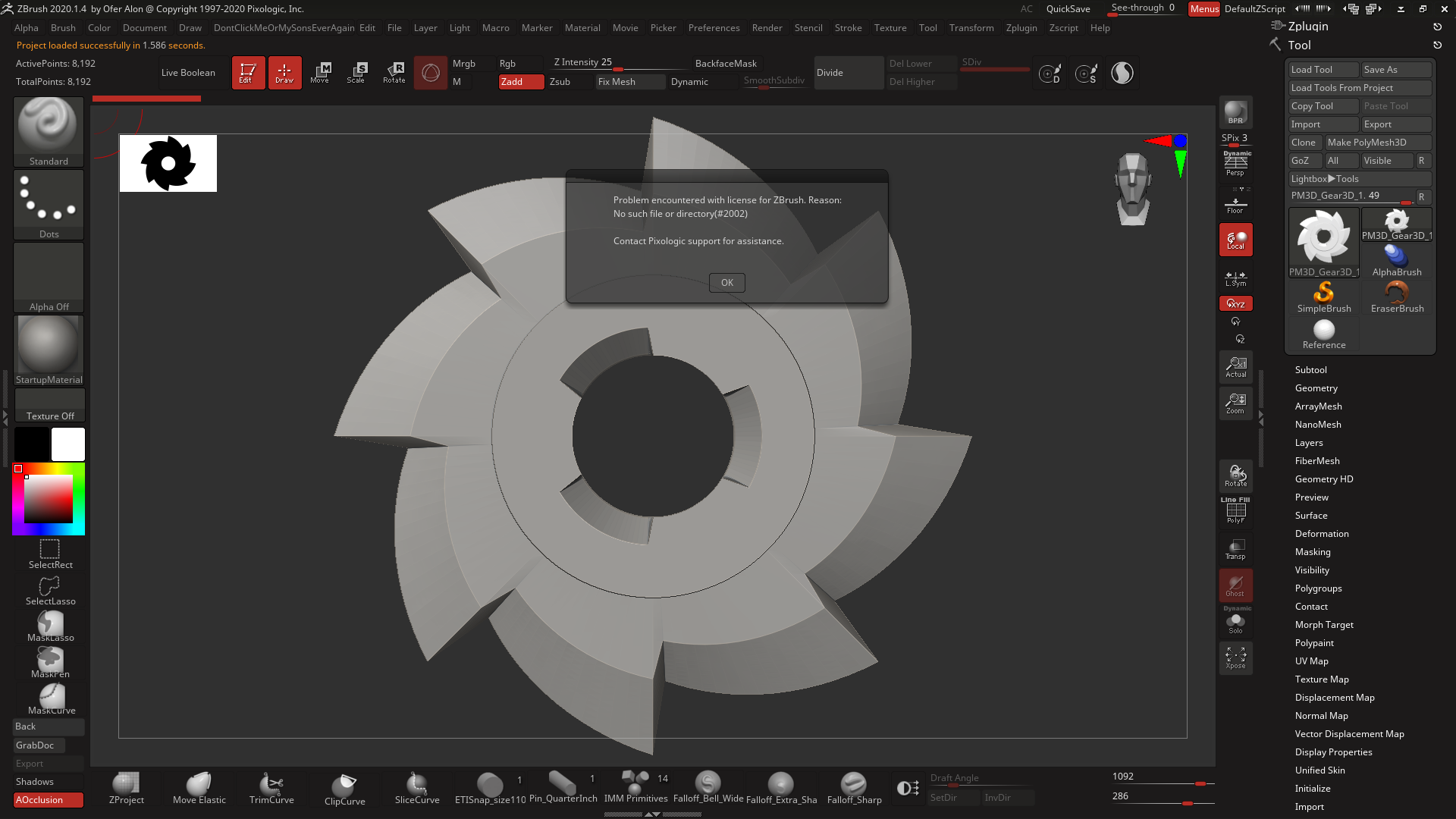Image resolution: width=1456 pixels, height=819 pixels.
Task: Toggle the Floor grid icon
Action: tap(1235, 199)
